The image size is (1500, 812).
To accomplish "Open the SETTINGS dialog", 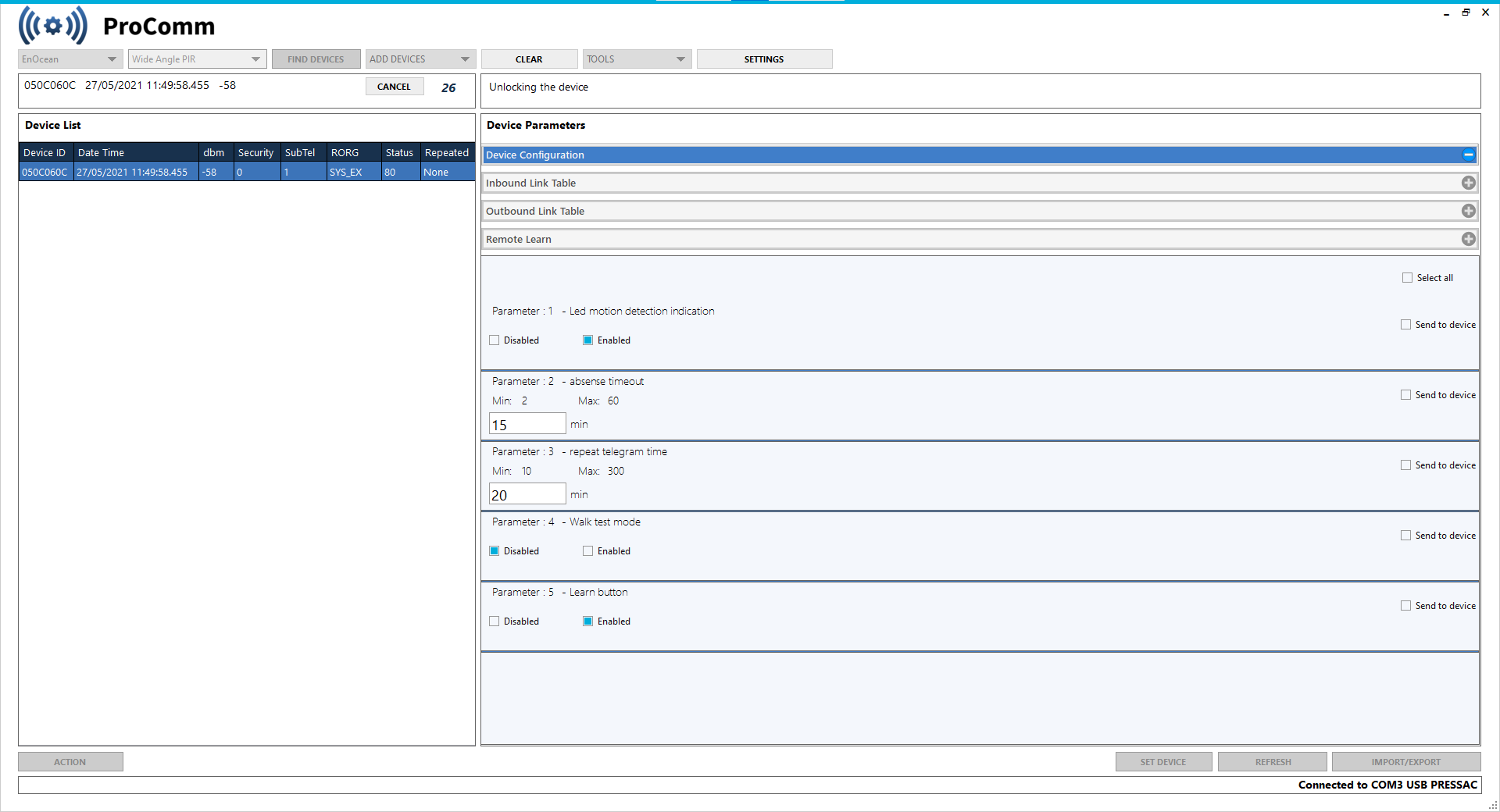I will (x=764, y=59).
